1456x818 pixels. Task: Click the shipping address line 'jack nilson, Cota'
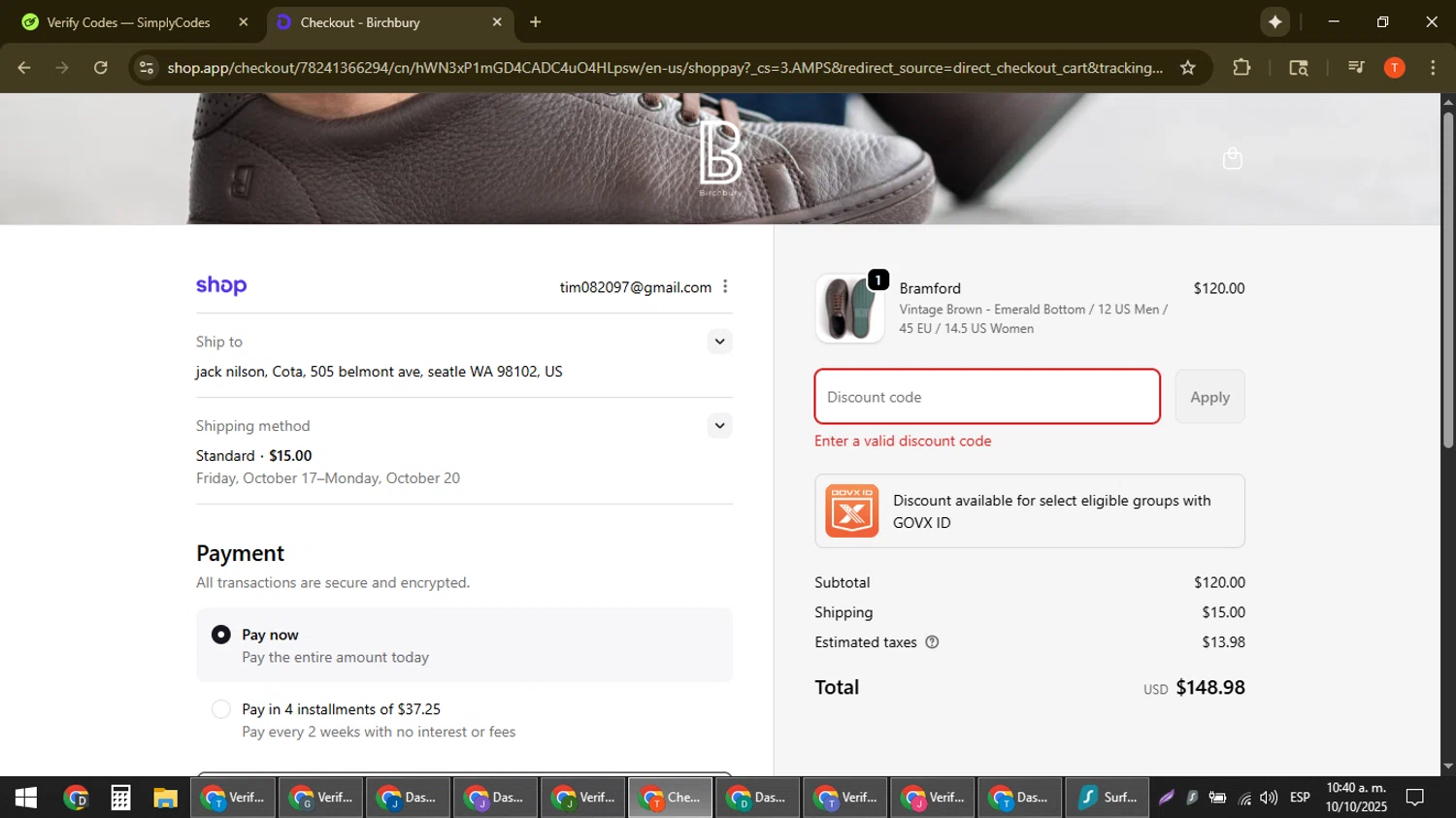click(x=379, y=372)
